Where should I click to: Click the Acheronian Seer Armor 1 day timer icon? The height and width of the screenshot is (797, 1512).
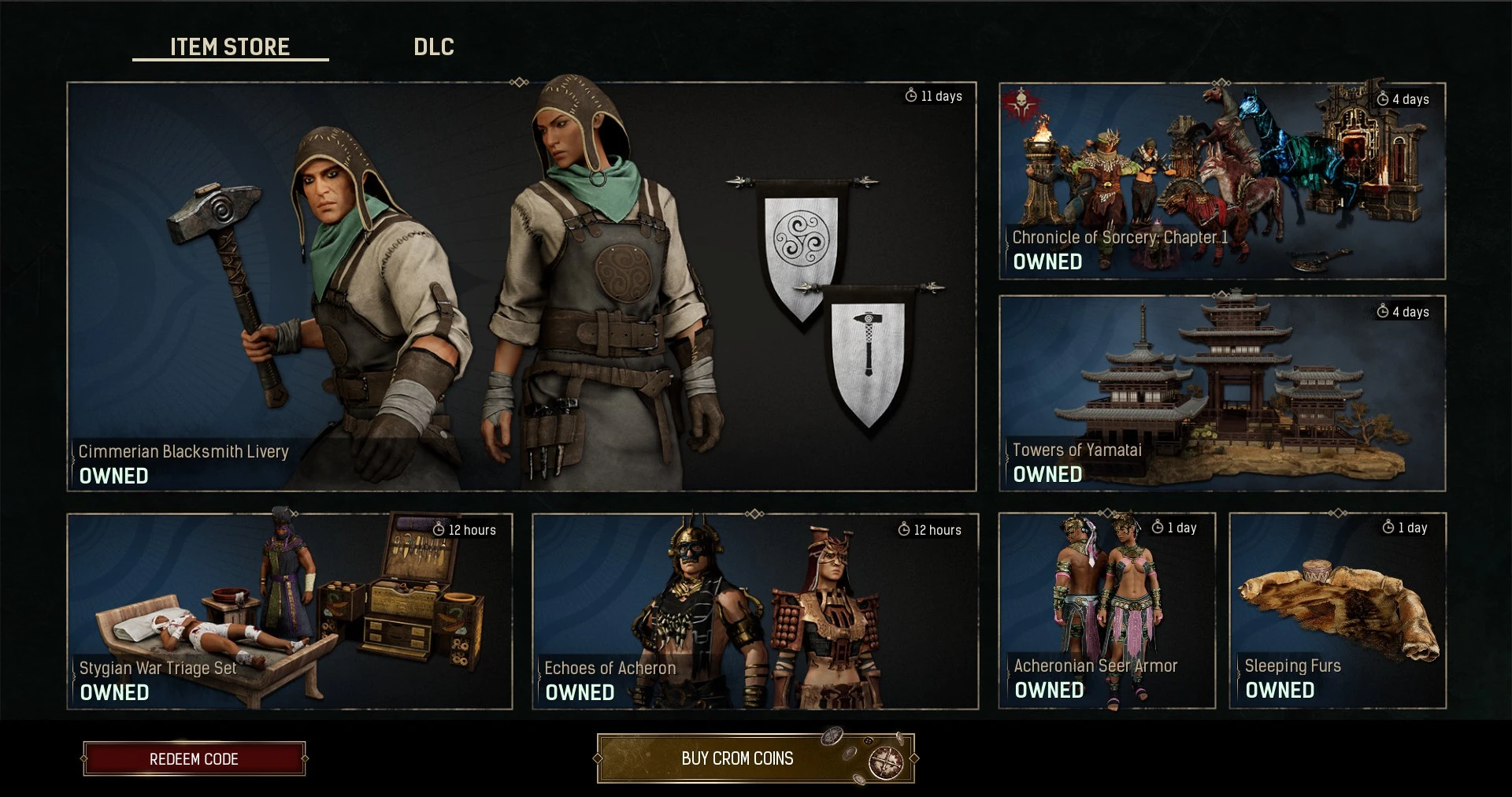(1158, 527)
